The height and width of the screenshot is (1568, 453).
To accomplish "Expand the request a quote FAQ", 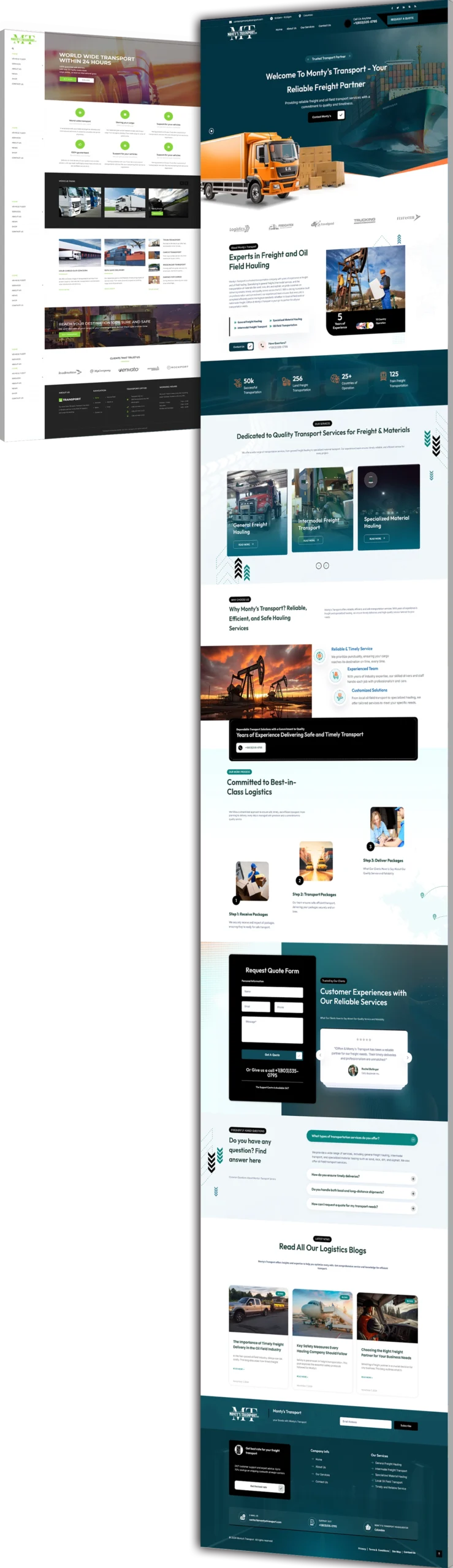I will 413,1208.
